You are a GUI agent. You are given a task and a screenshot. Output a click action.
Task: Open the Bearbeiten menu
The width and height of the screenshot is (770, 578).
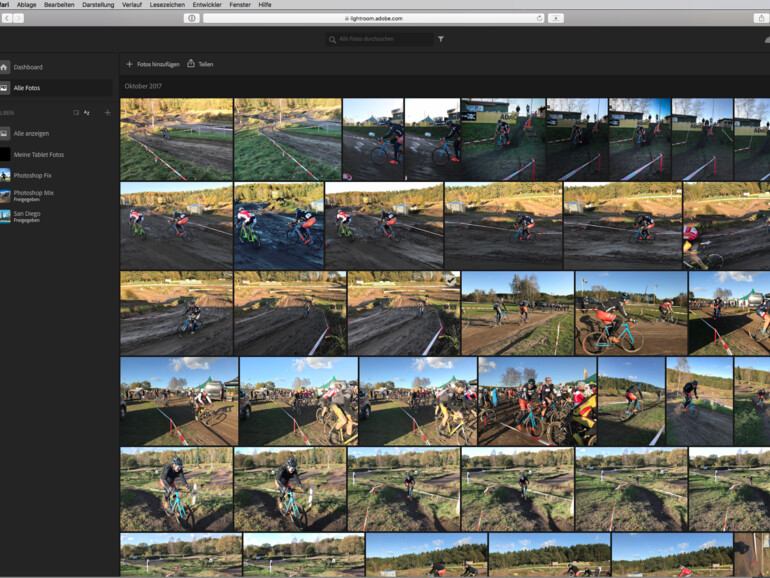[x=59, y=4]
